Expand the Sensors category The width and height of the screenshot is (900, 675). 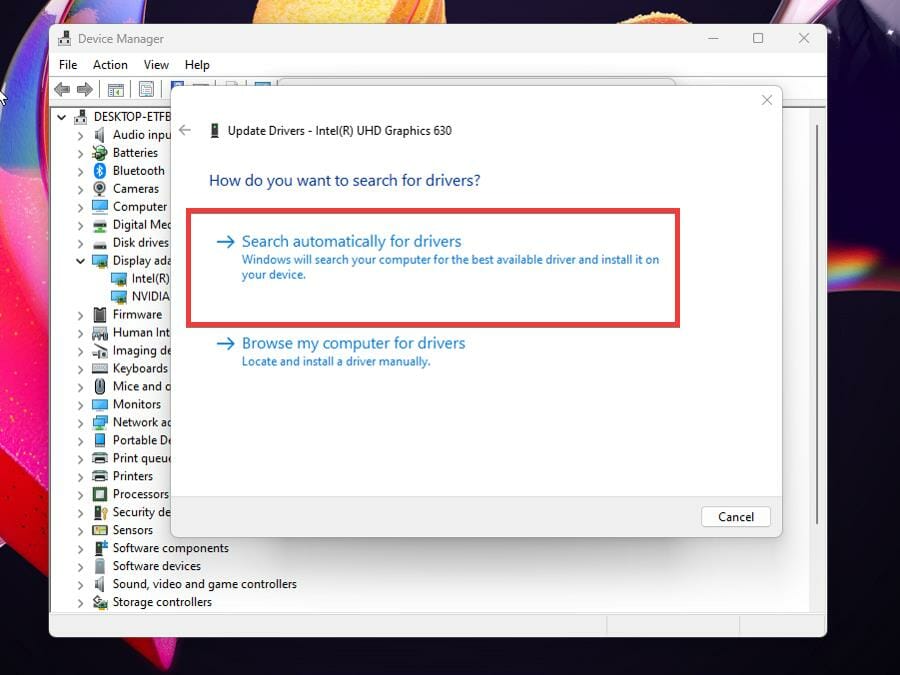[80, 530]
